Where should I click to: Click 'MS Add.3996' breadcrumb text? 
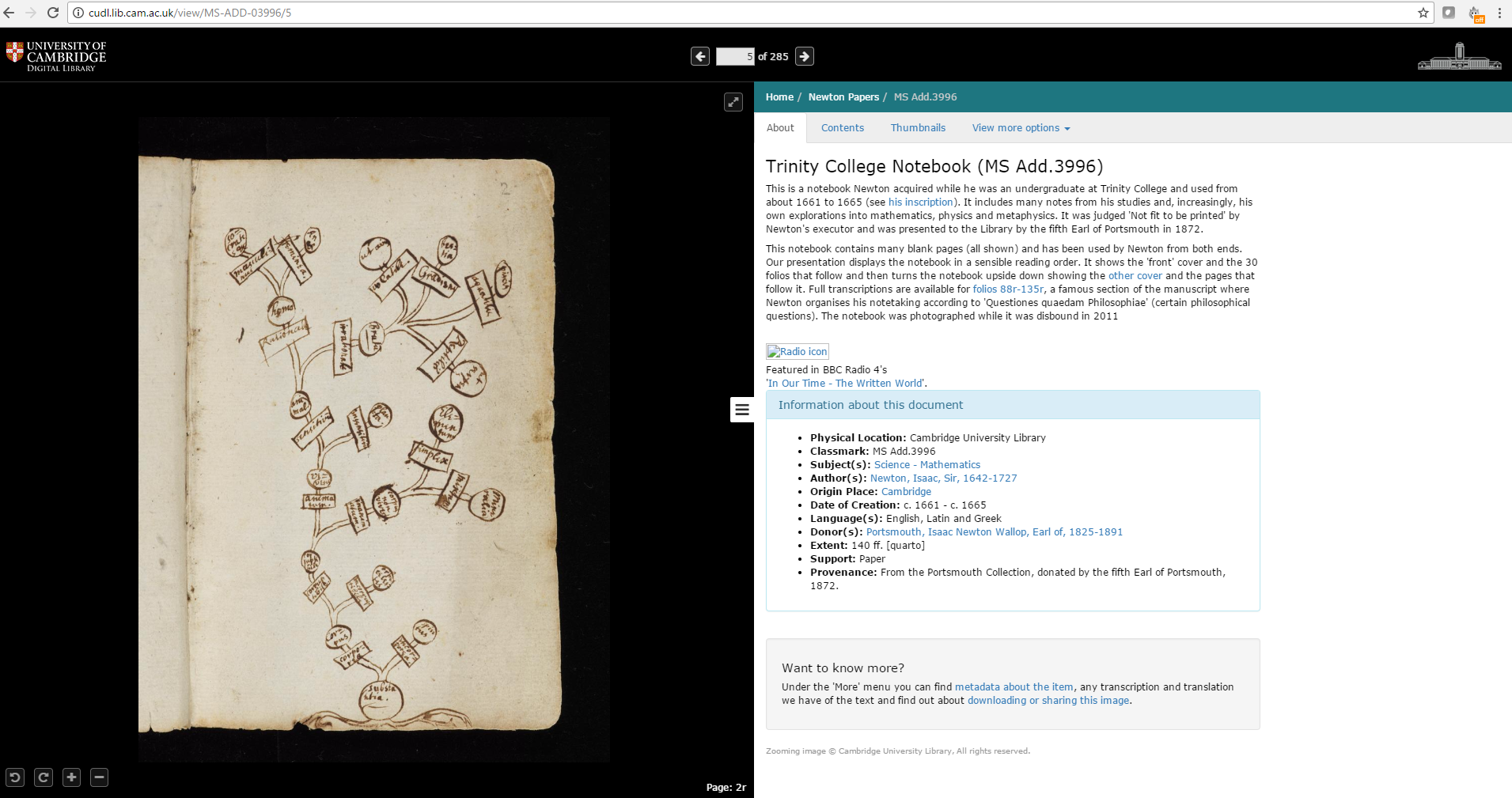pos(926,97)
